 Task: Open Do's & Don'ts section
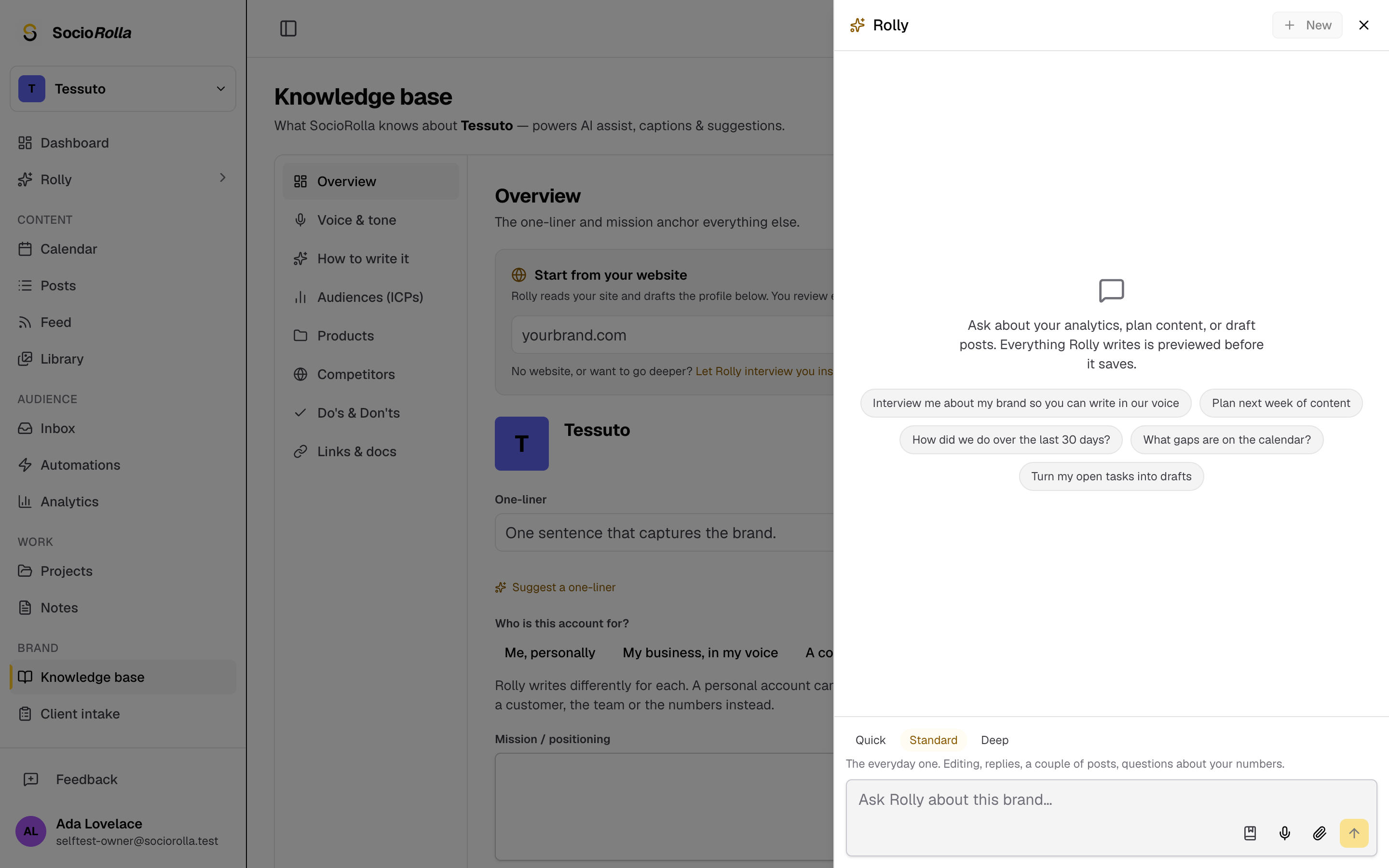(x=371, y=413)
